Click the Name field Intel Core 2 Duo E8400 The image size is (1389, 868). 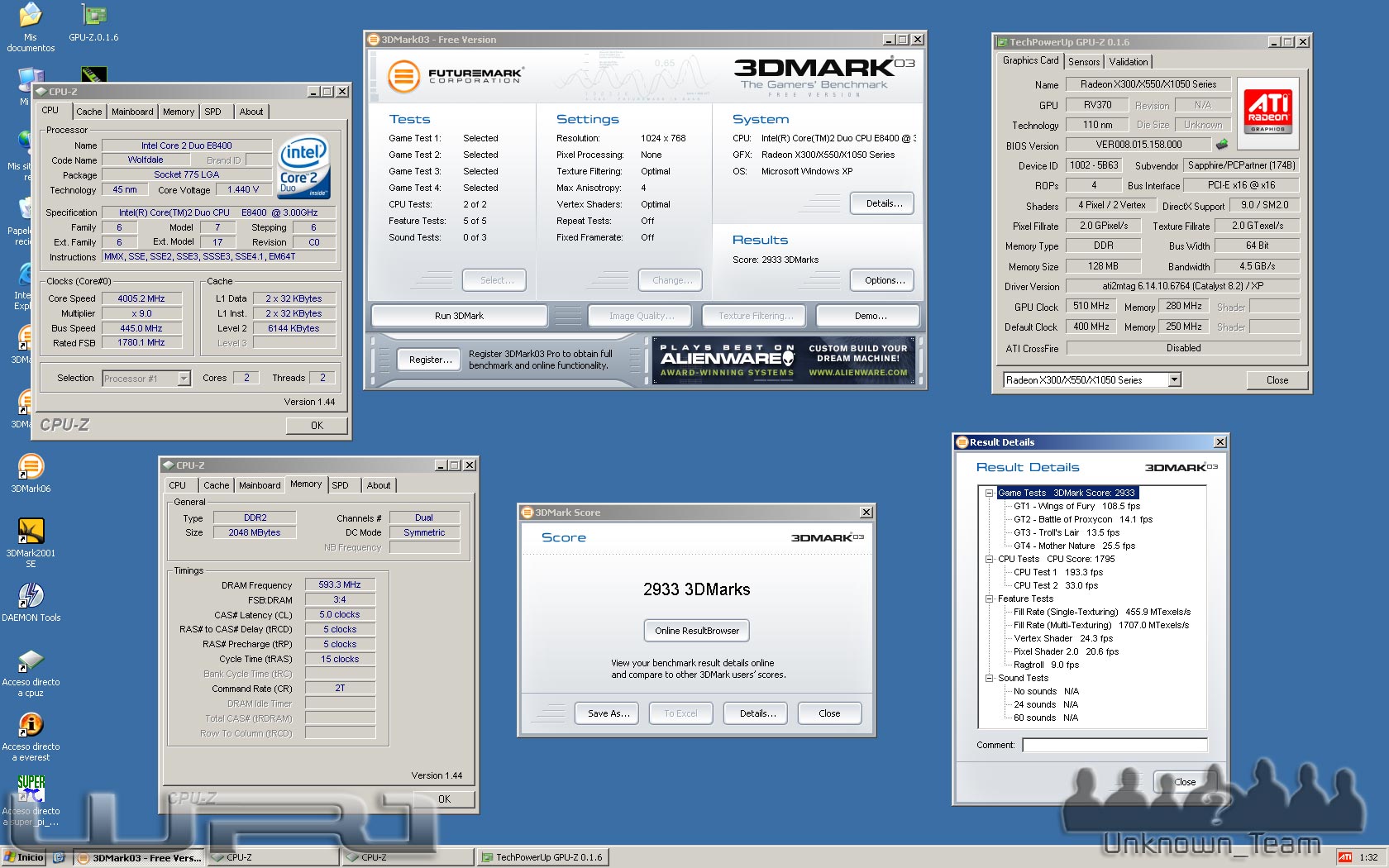point(186,145)
